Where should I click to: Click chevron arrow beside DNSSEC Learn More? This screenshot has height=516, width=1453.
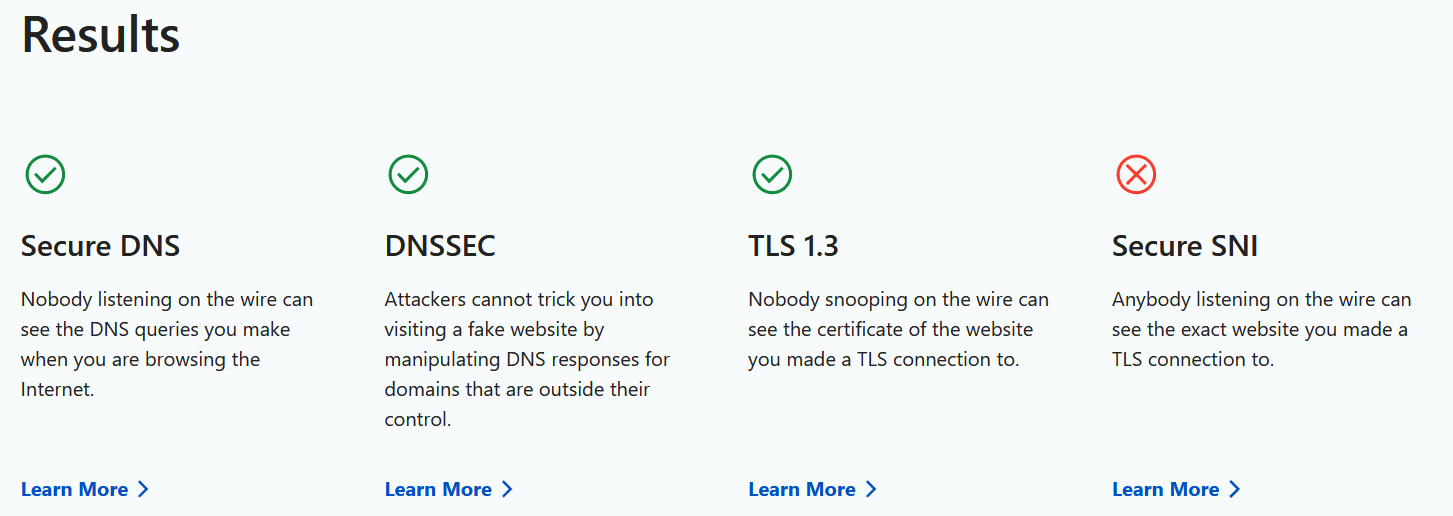click(507, 489)
